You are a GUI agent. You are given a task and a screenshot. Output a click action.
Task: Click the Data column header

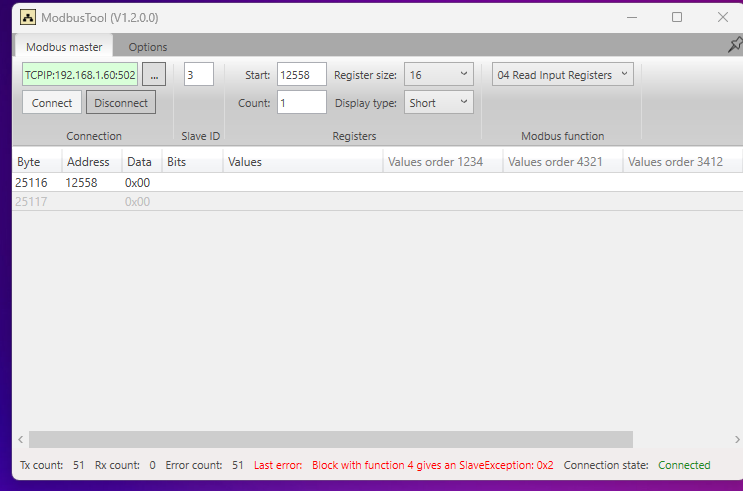pyautogui.click(x=142, y=162)
